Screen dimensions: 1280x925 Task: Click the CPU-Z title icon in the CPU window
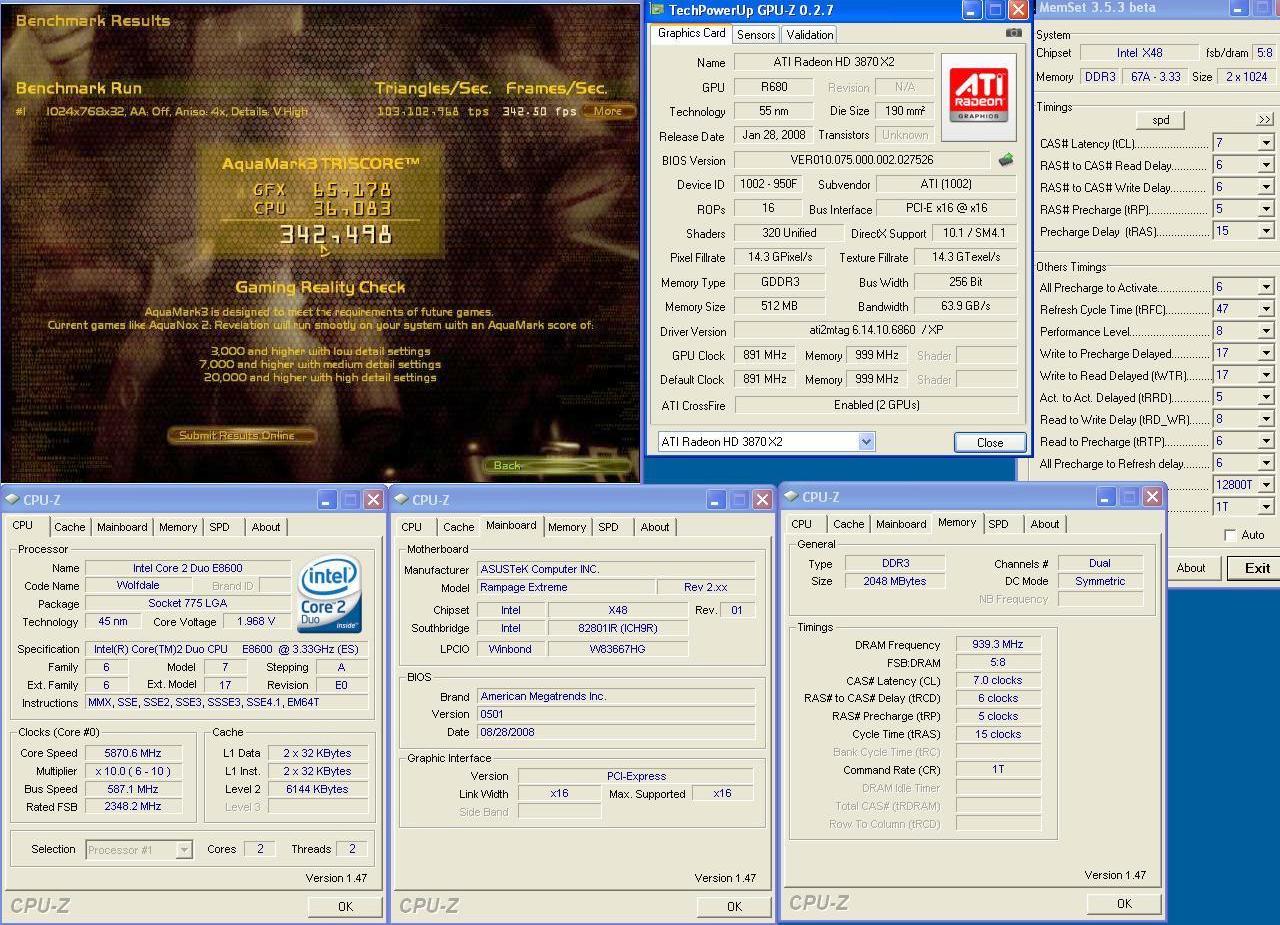pos(11,499)
